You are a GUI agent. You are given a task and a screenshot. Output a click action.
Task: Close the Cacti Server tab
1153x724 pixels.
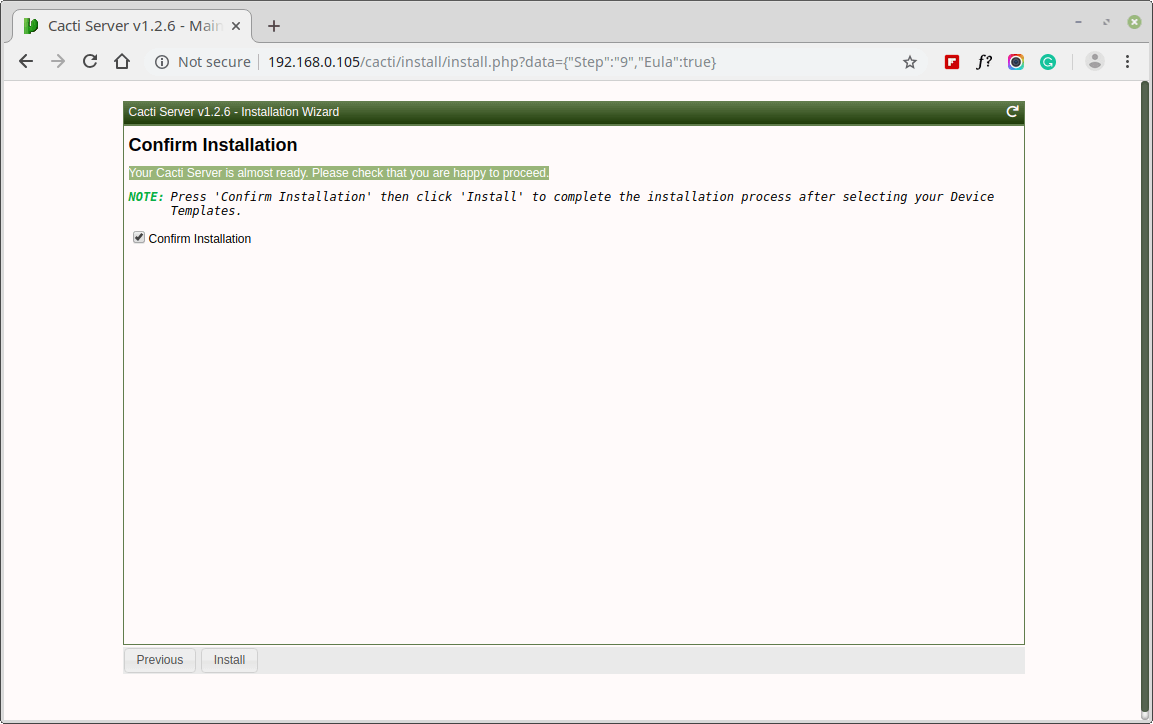(x=236, y=26)
